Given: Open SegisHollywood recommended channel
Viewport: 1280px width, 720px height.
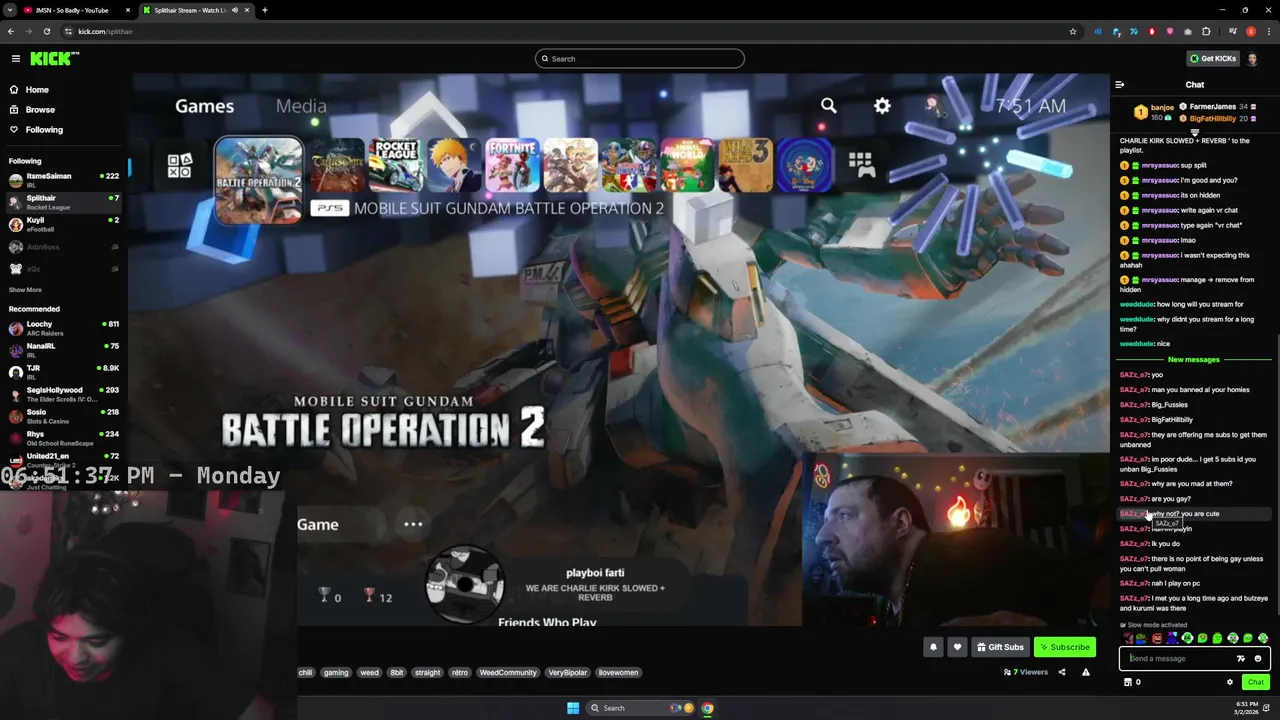Looking at the screenshot, I should [64, 394].
